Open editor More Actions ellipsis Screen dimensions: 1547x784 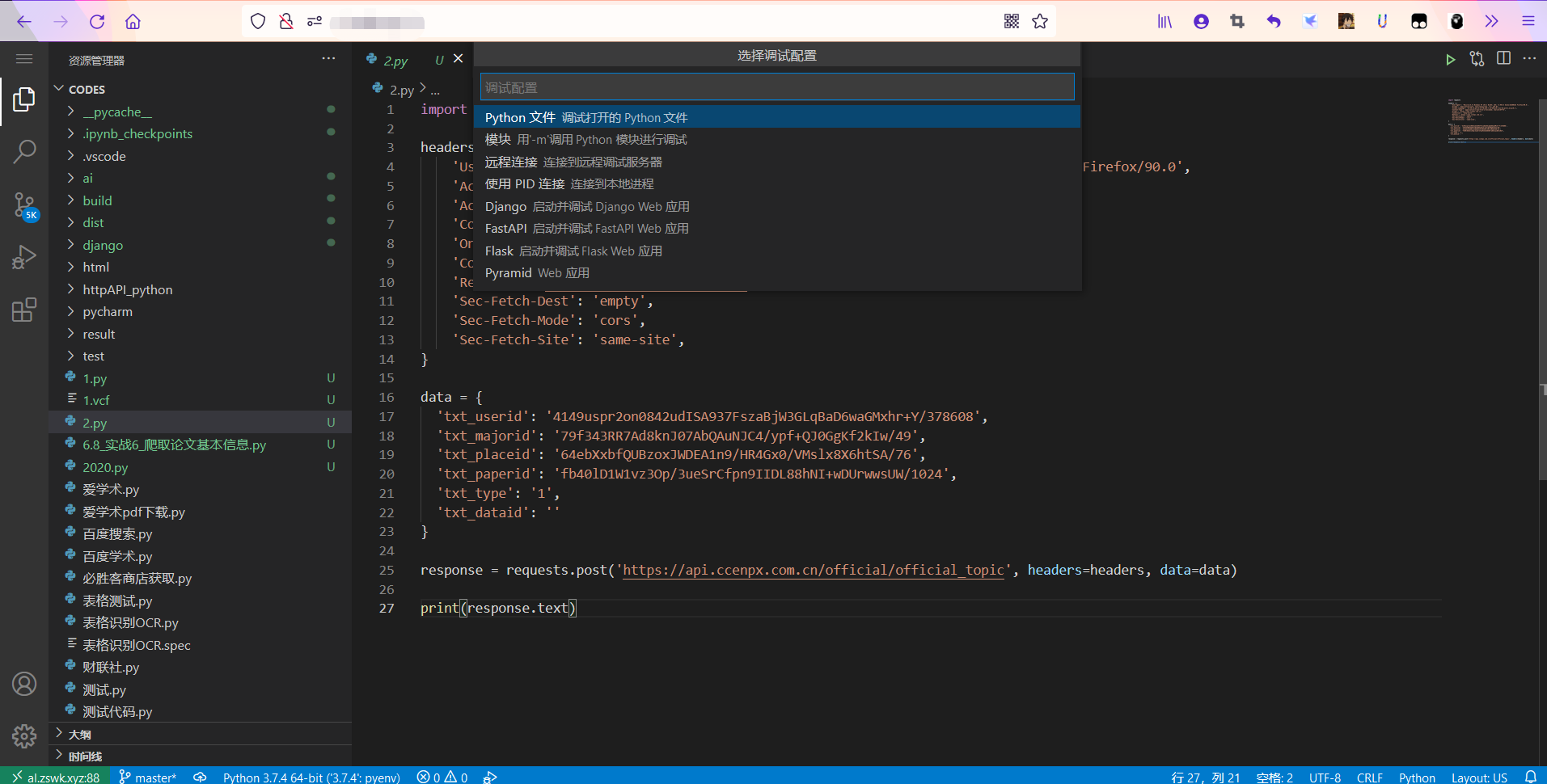(x=1530, y=58)
